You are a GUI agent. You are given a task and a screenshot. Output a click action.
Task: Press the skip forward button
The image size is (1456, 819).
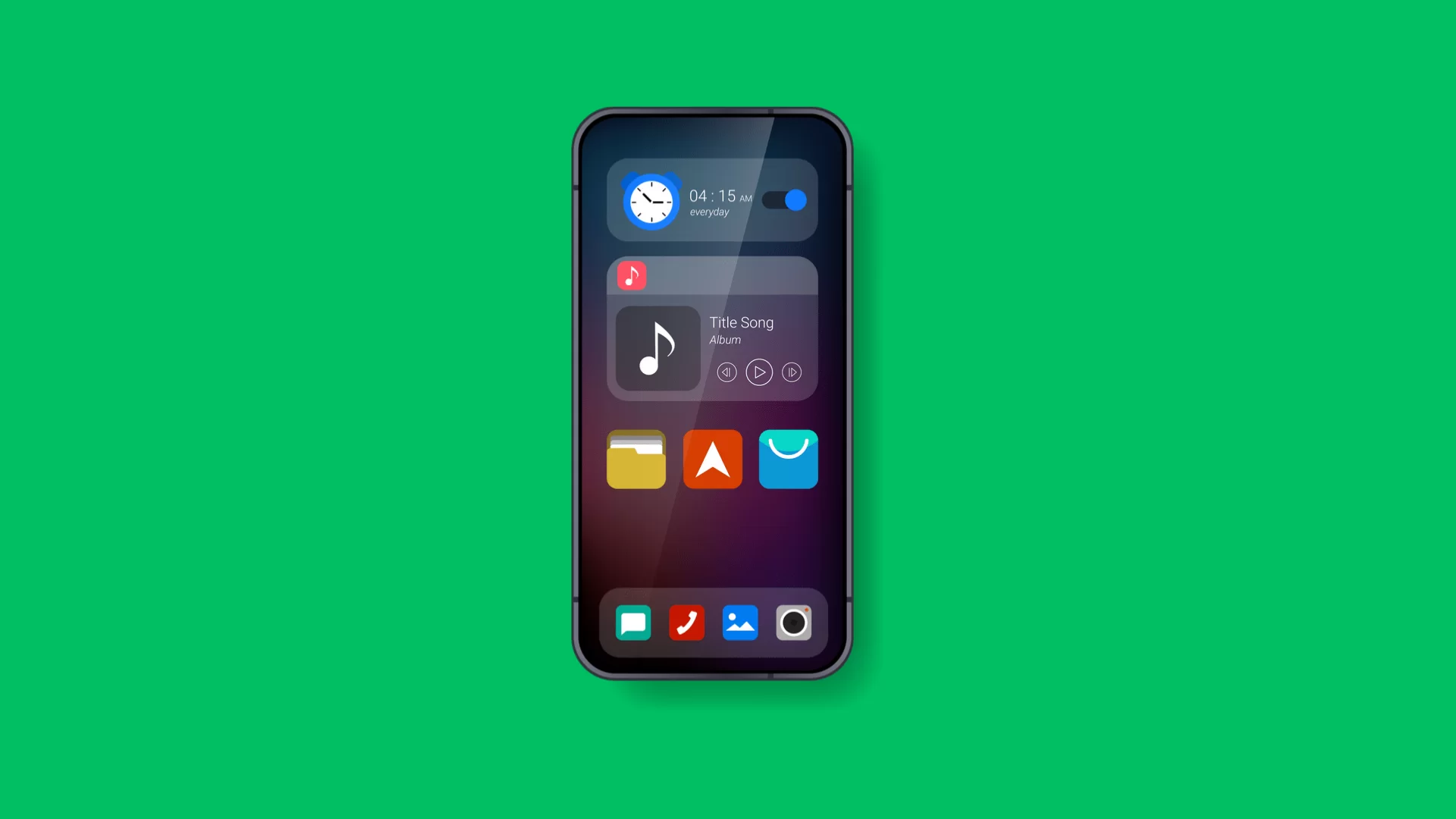coord(791,371)
